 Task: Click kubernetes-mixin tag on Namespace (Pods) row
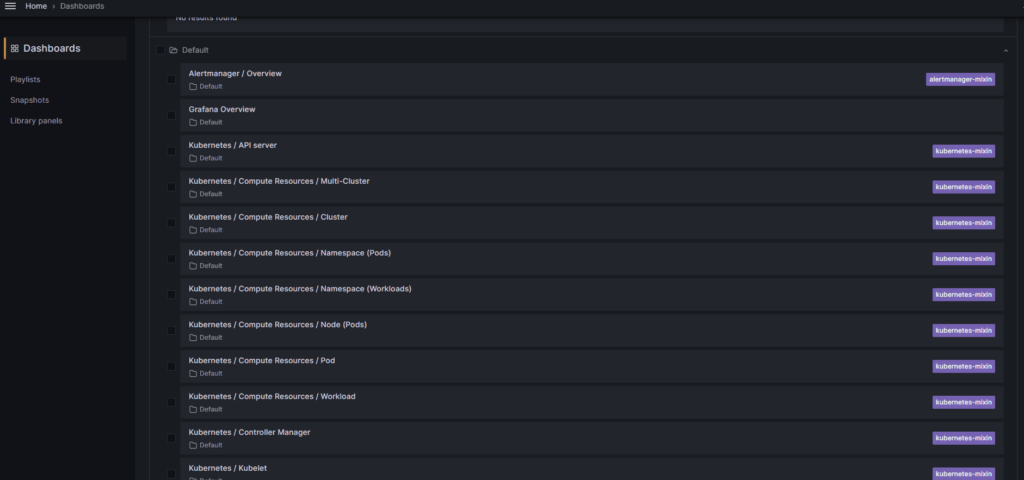tap(963, 259)
